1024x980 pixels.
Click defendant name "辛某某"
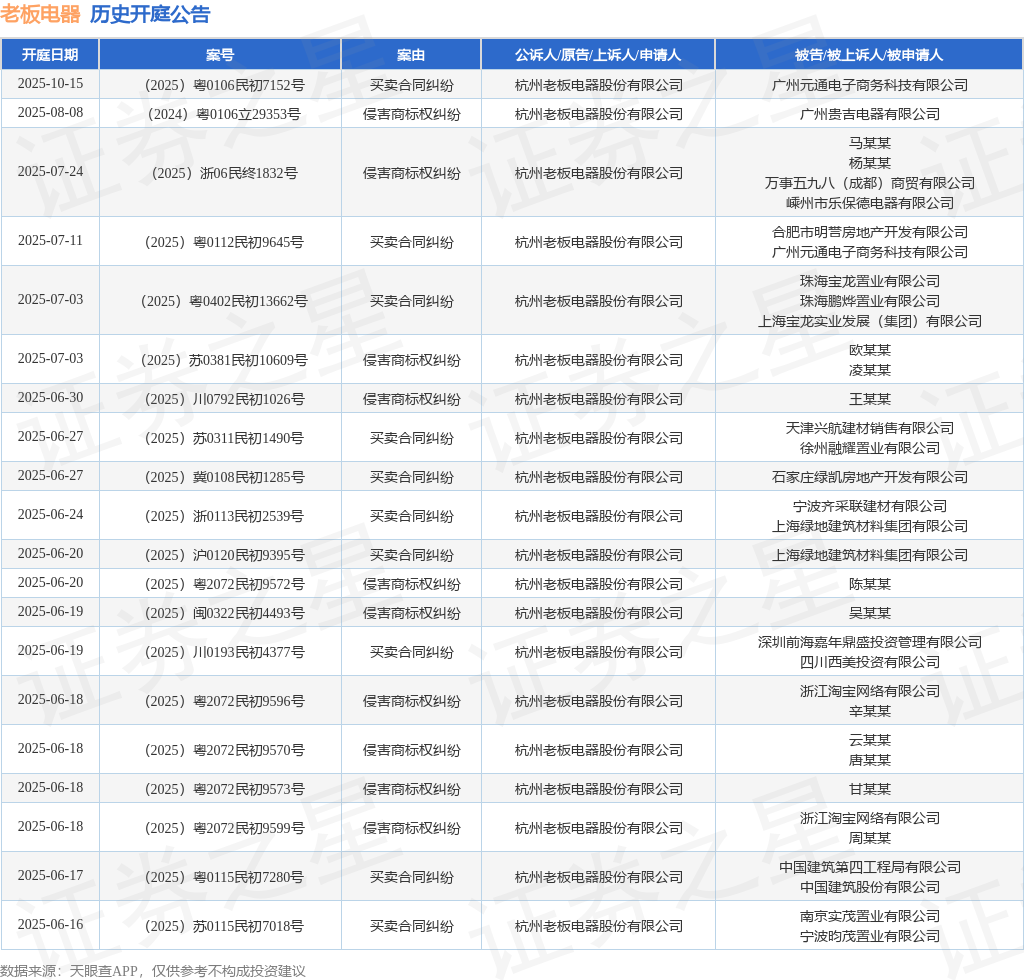point(870,711)
